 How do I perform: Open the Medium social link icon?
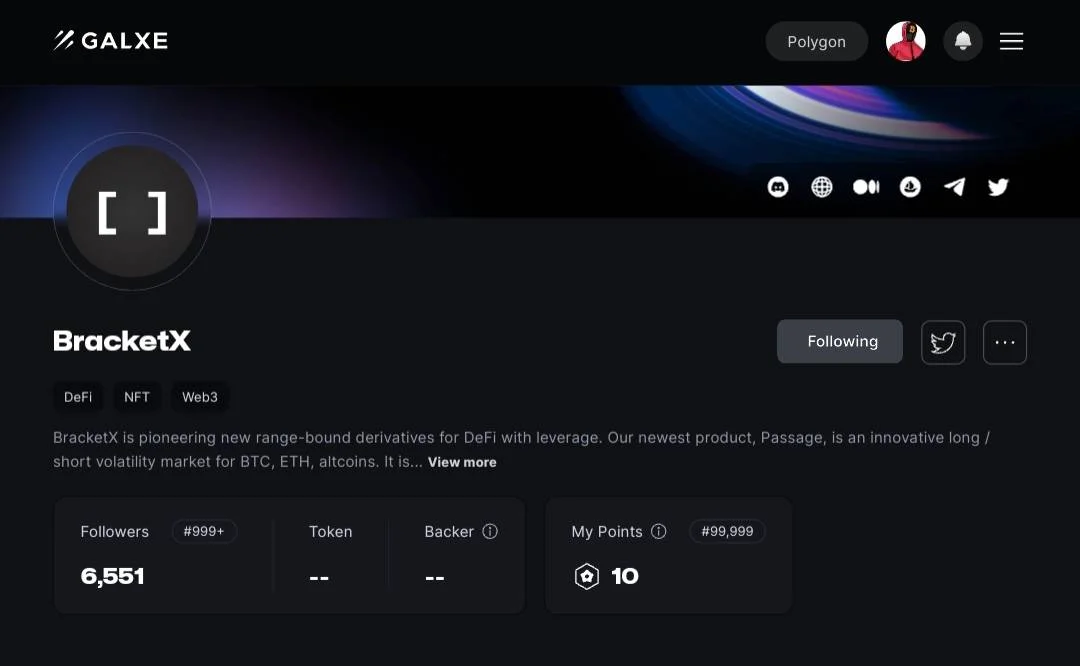point(866,187)
